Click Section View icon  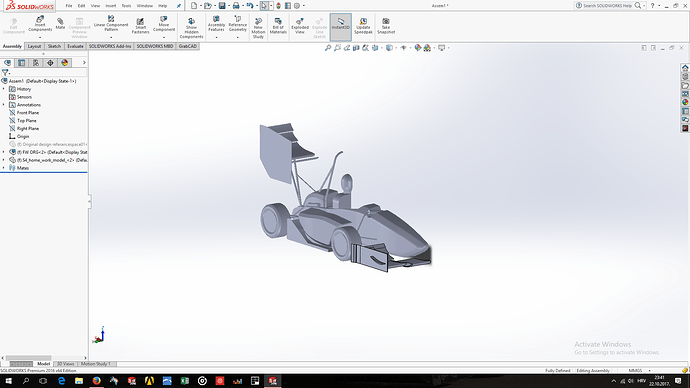pos(356,48)
